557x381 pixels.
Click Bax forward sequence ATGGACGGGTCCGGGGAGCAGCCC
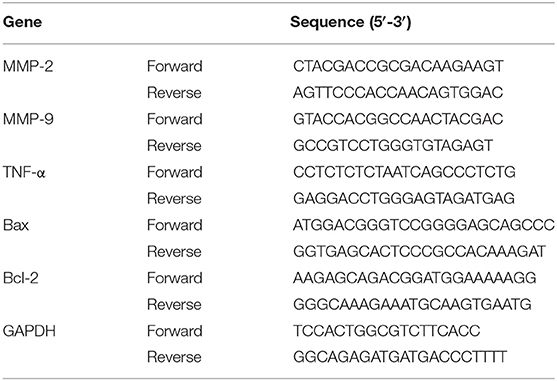(x=424, y=225)
